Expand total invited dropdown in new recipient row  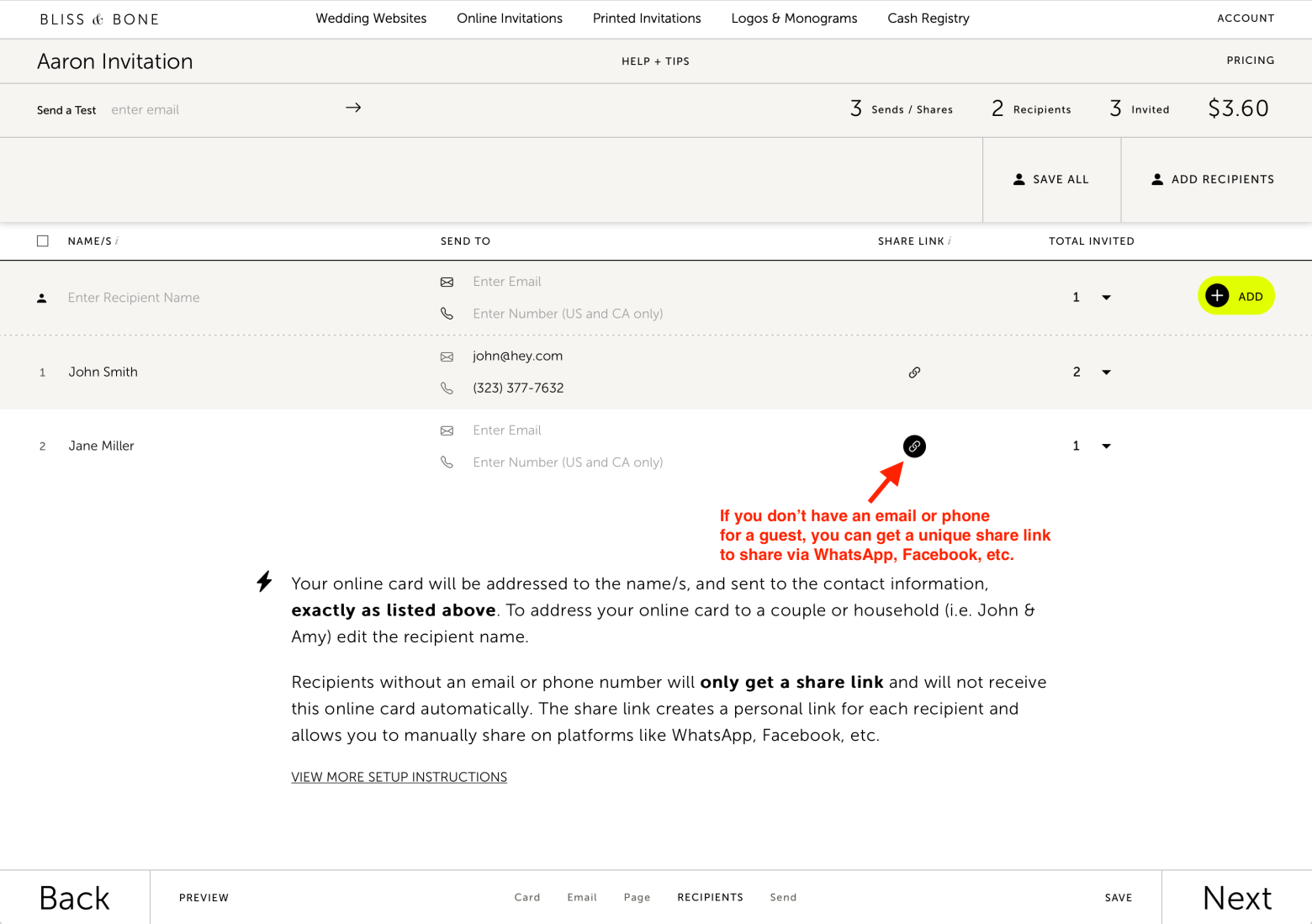click(x=1106, y=298)
